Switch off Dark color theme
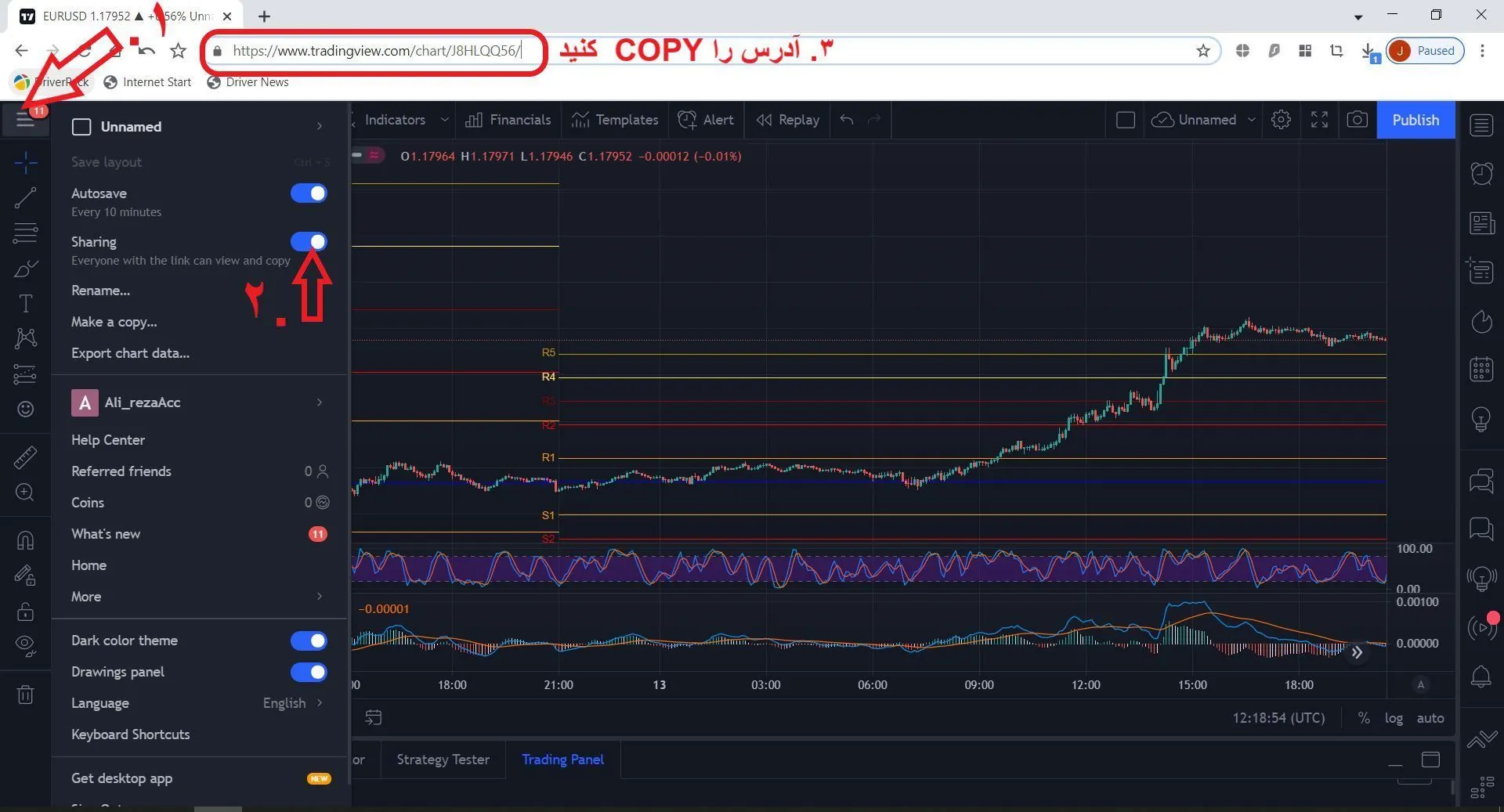Screen dimensions: 1504x812 pyautogui.click(x=309, y=641)
